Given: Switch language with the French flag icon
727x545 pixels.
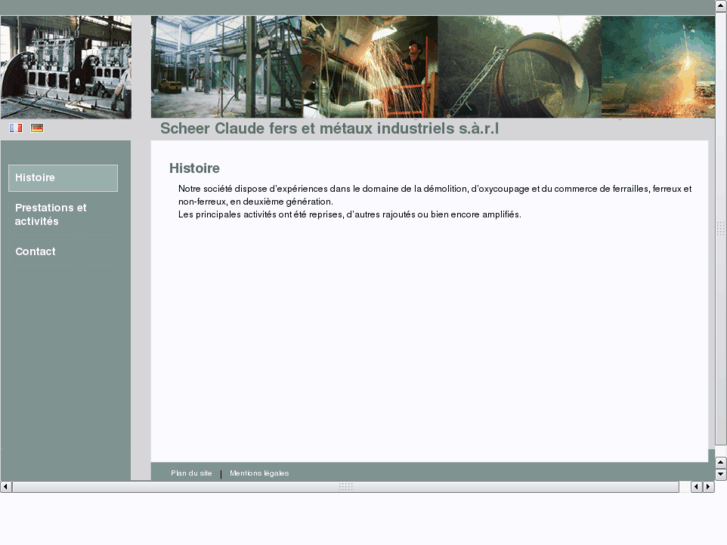Looking at the screenshot, I should point(16,128).
